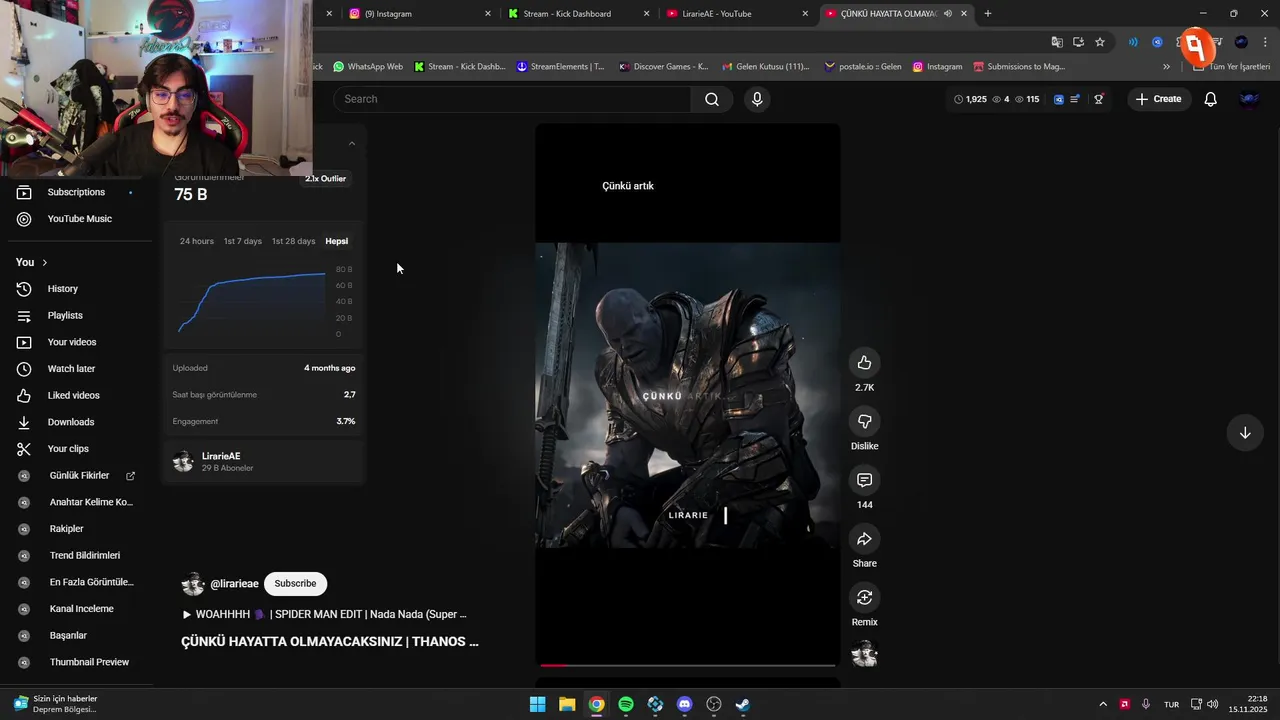Bookmark this page with the star icon
Viewport: 1280px width, 720px height.
click(1100, 42)
